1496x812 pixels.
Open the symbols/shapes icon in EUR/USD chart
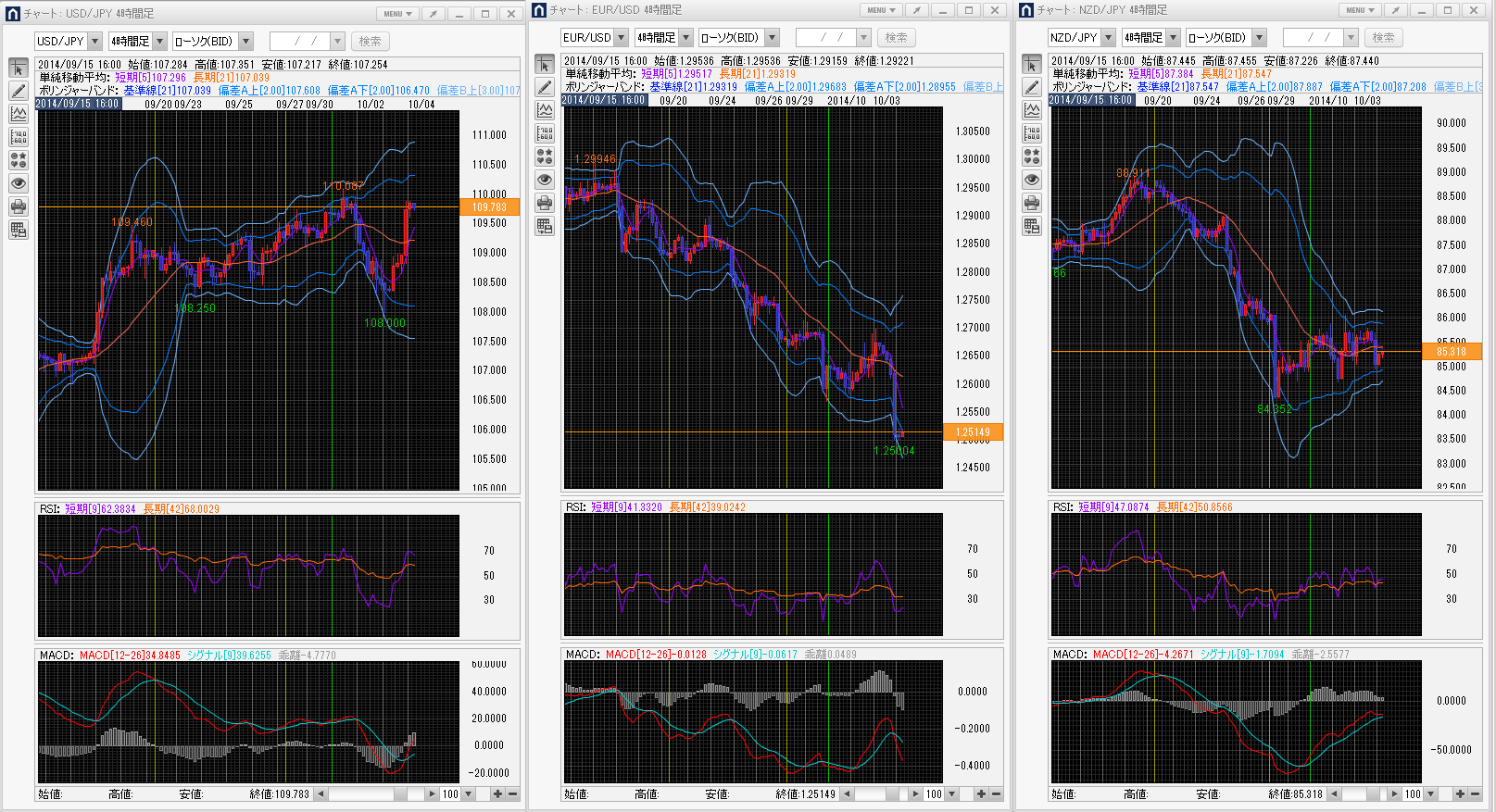pos(545,156)
